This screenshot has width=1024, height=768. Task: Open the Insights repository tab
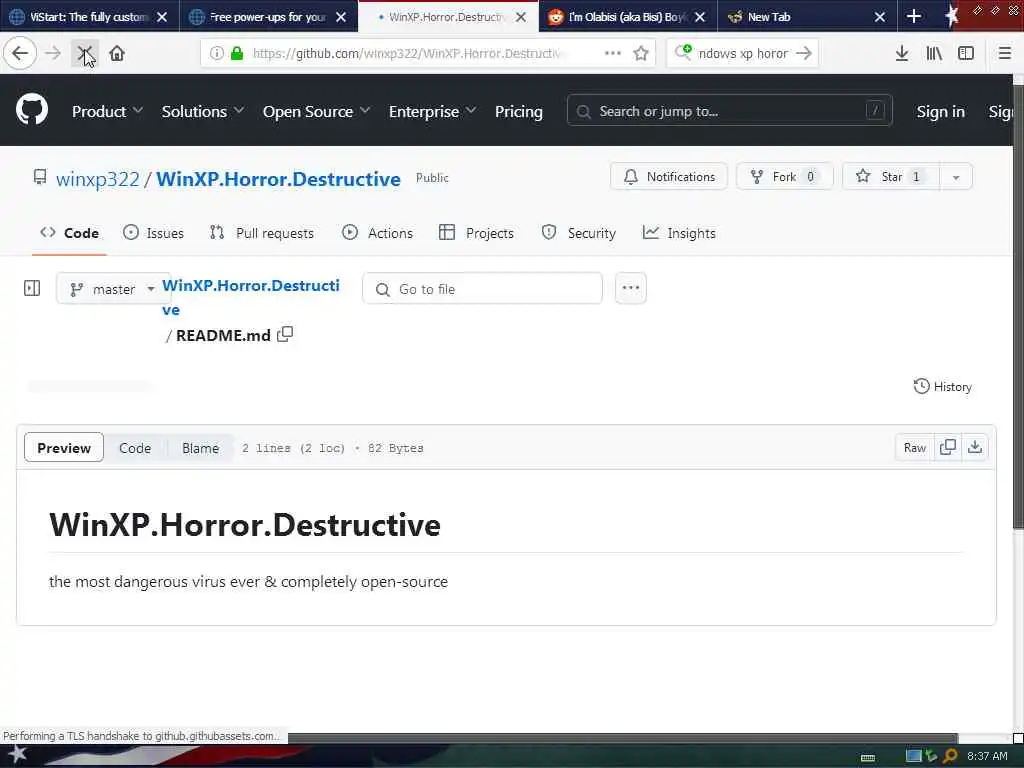pos(679,233)
